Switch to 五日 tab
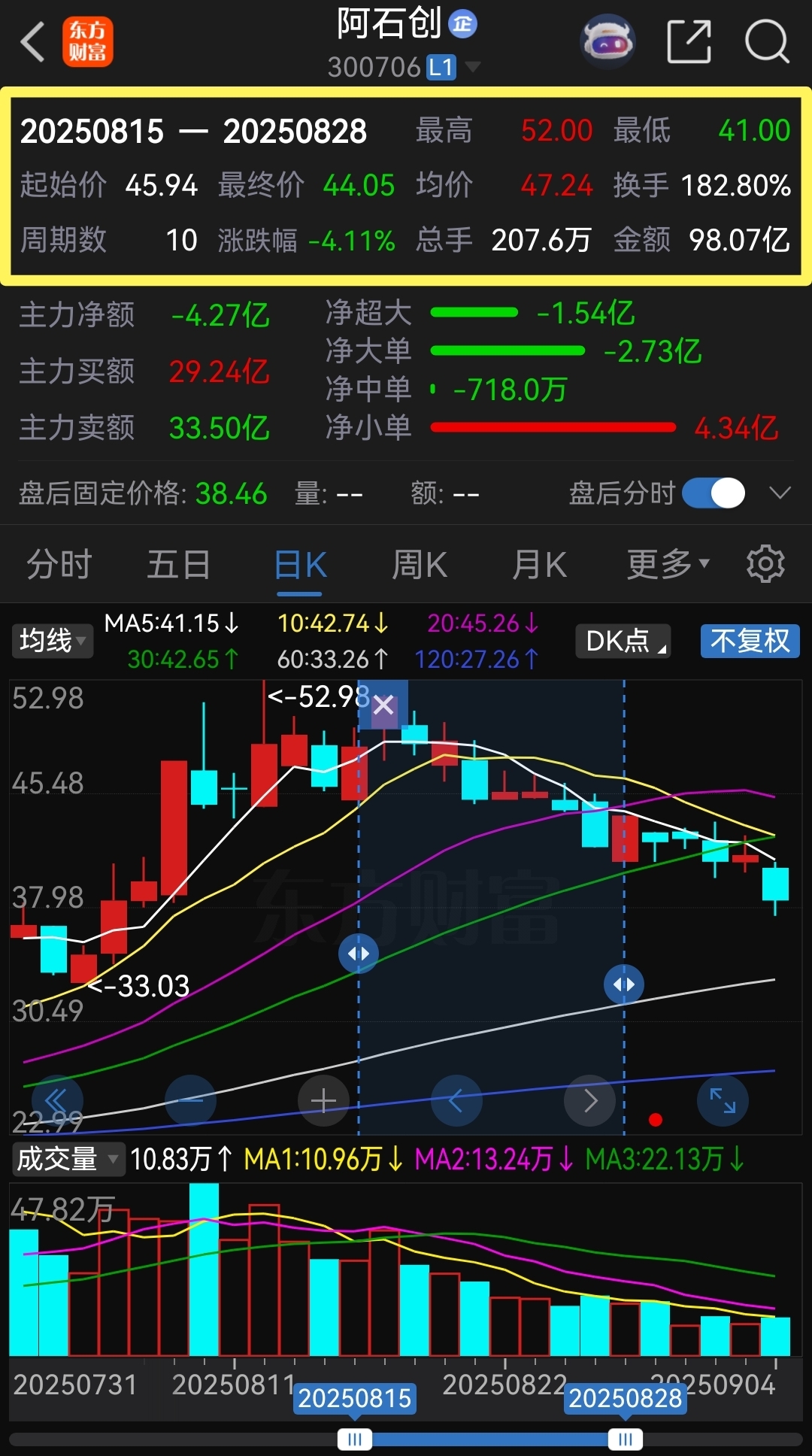Image resolution: width=812 pixels, height=1456 pixels. pos(178,564)
